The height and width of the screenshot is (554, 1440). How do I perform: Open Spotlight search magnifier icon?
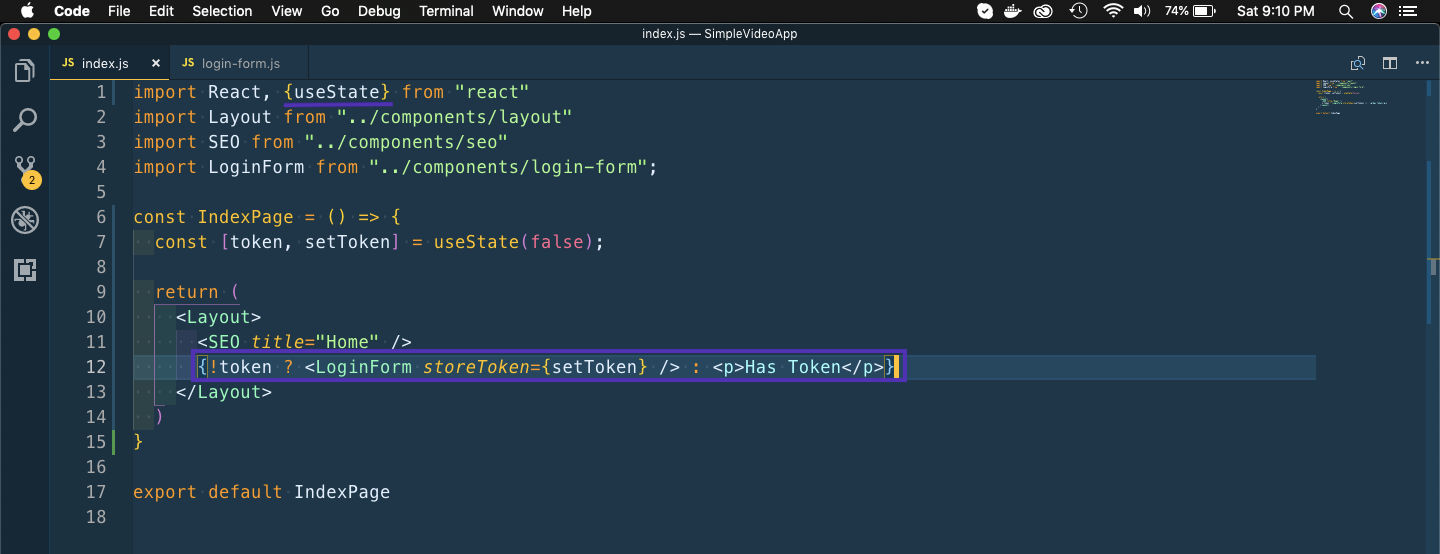pyautogui.click(x=1346, y=11)
